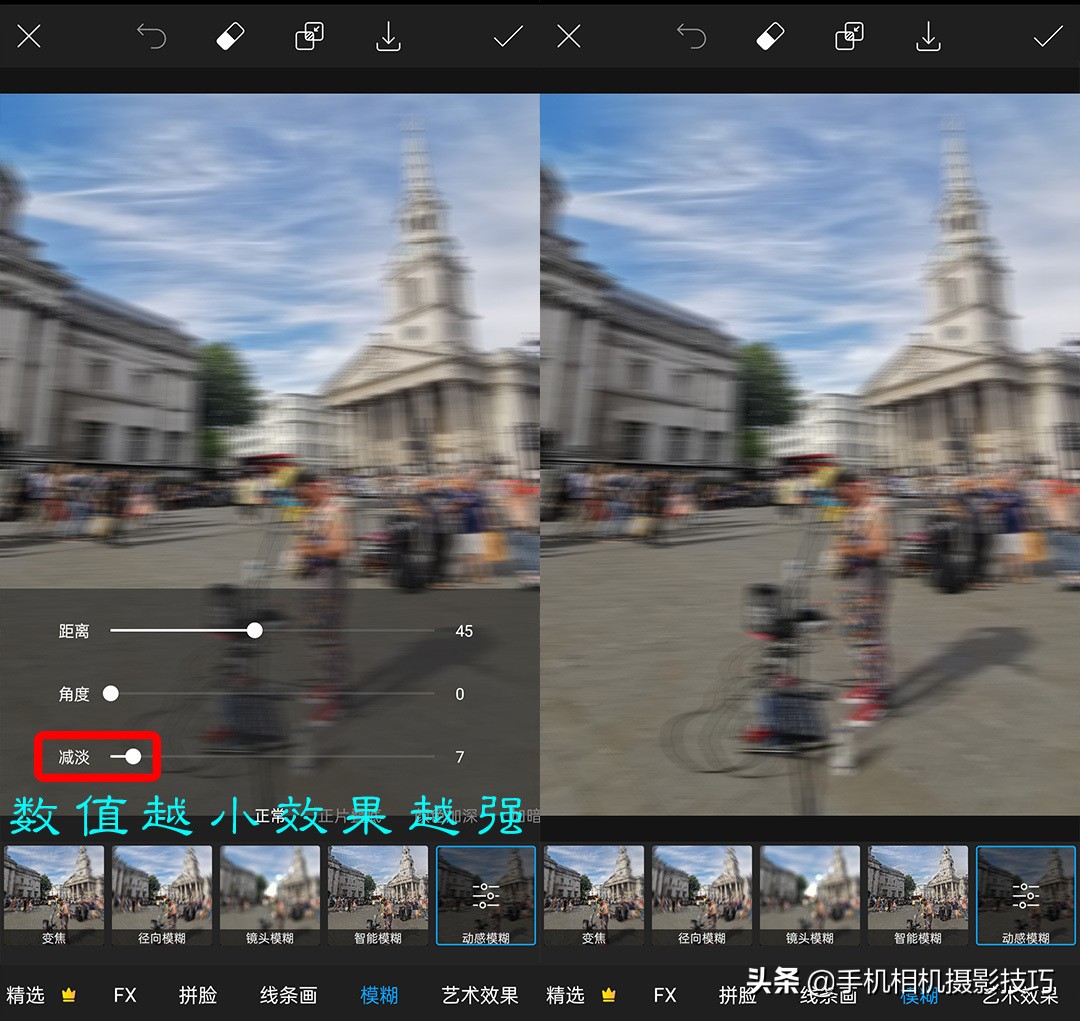Click the fade value 7
1080x1021 pixels.
460,757
